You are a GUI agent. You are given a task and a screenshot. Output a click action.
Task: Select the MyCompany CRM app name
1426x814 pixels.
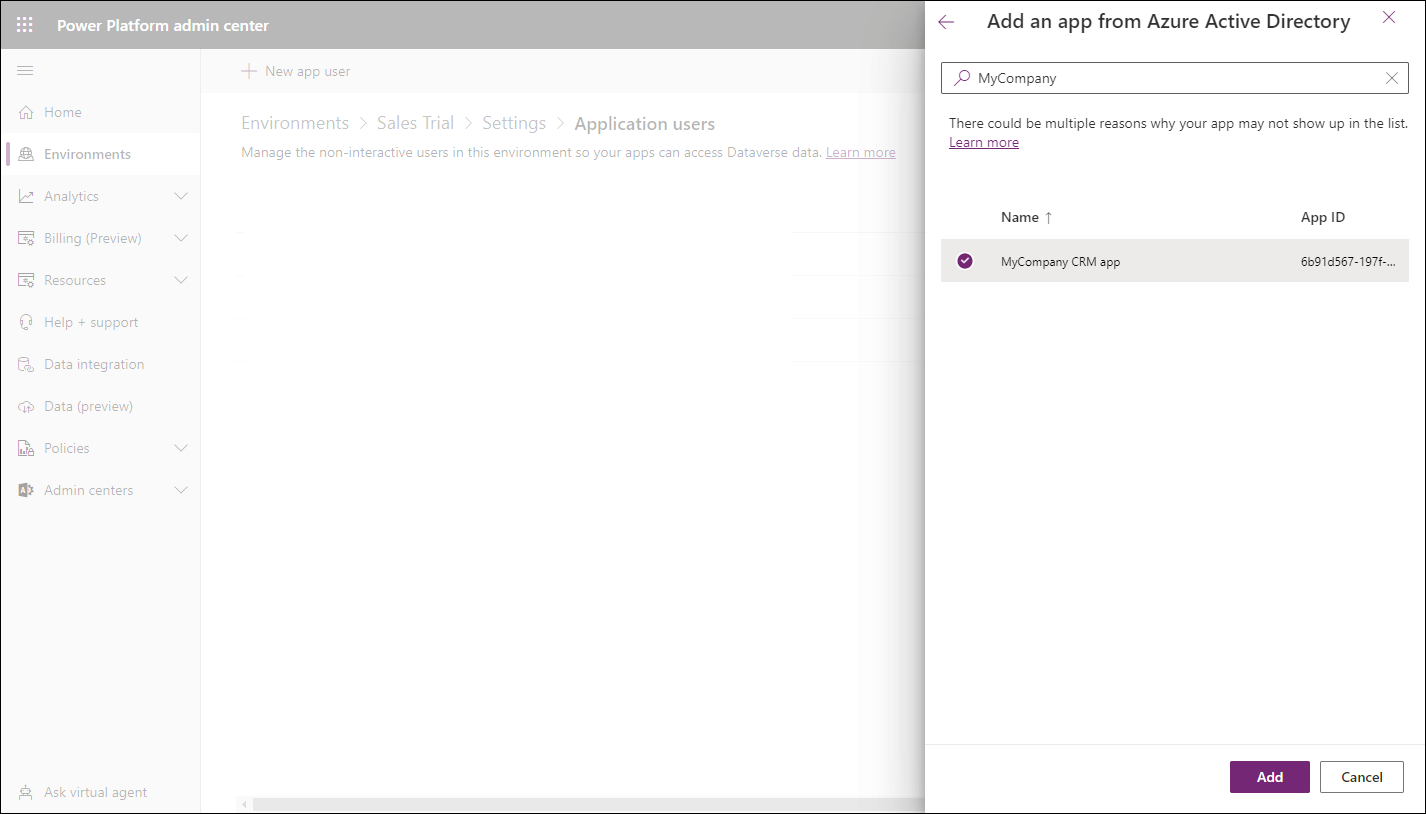point(1060,261)
